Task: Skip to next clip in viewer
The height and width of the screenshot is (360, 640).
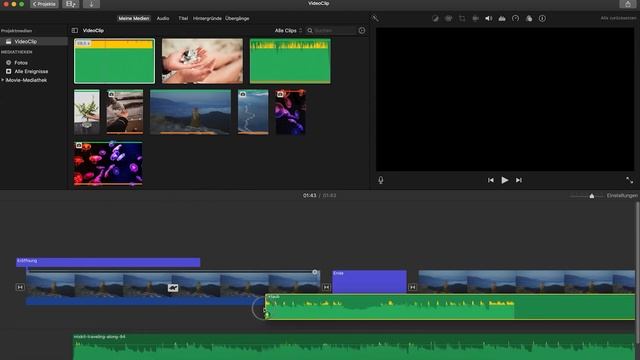Action: (x=519, y=180)
